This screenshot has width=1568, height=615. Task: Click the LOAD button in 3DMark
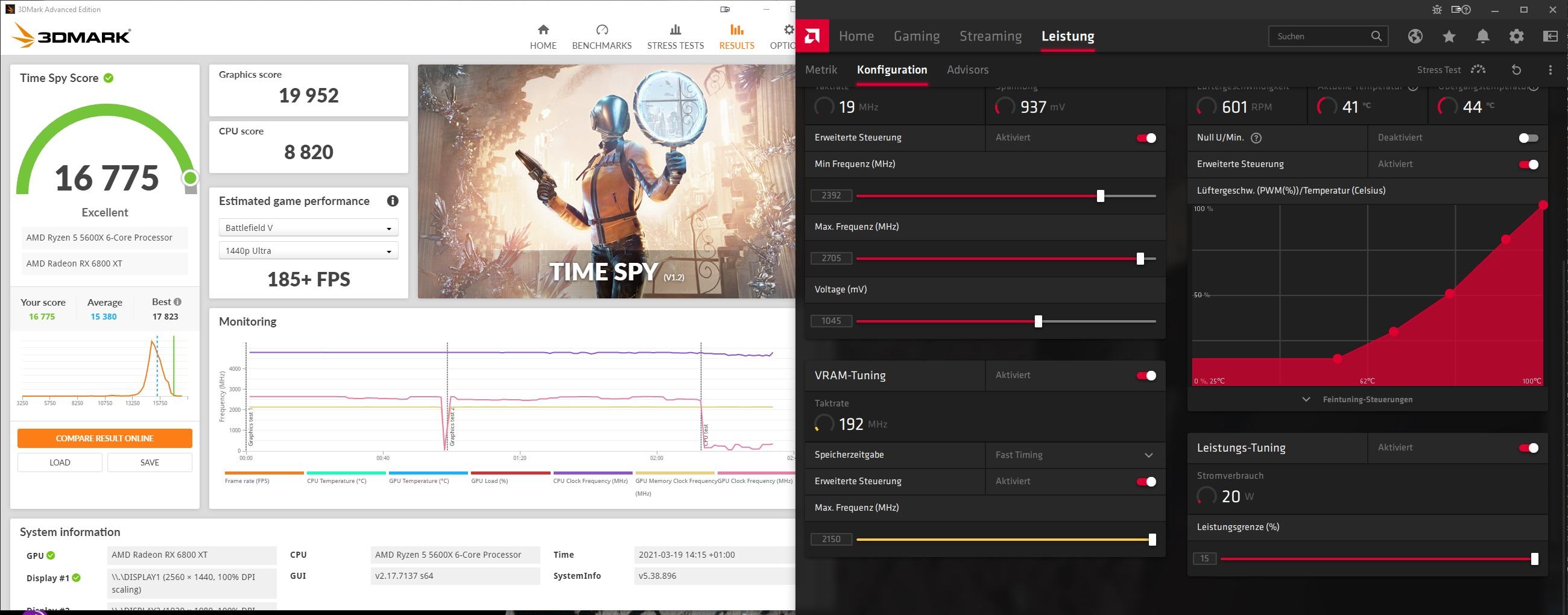(60, 462)
